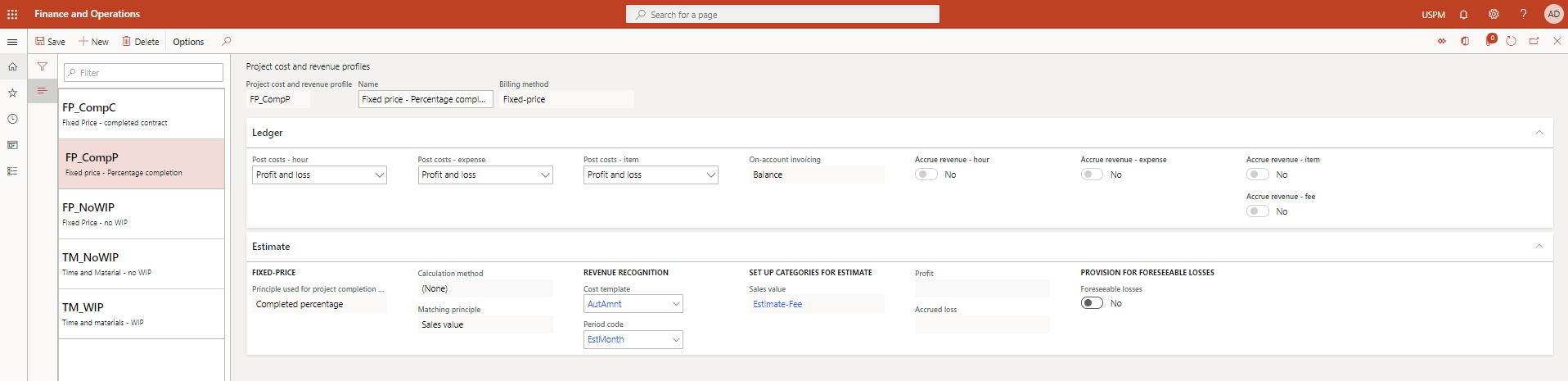Toggle Foreseeable losses switch
1568x381 pixels.
pyautogui.click(x=1092, y=303)
